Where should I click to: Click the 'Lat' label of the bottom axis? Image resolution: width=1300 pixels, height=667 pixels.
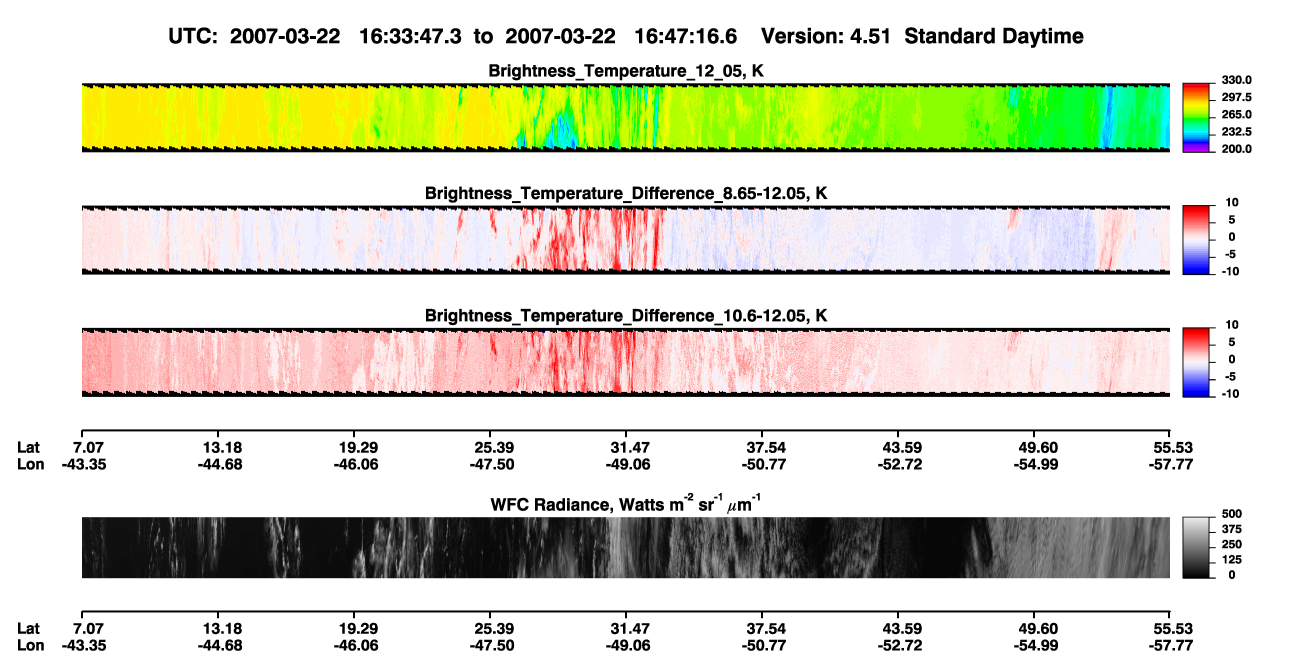[29, 628]
